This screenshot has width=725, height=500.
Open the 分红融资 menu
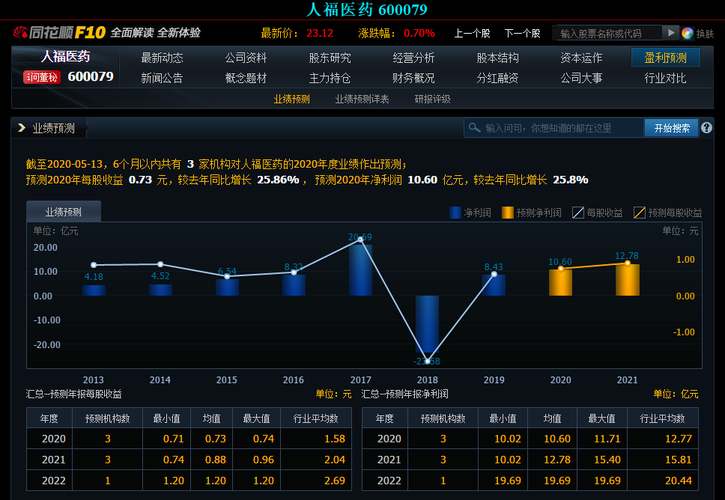[498, 78]
